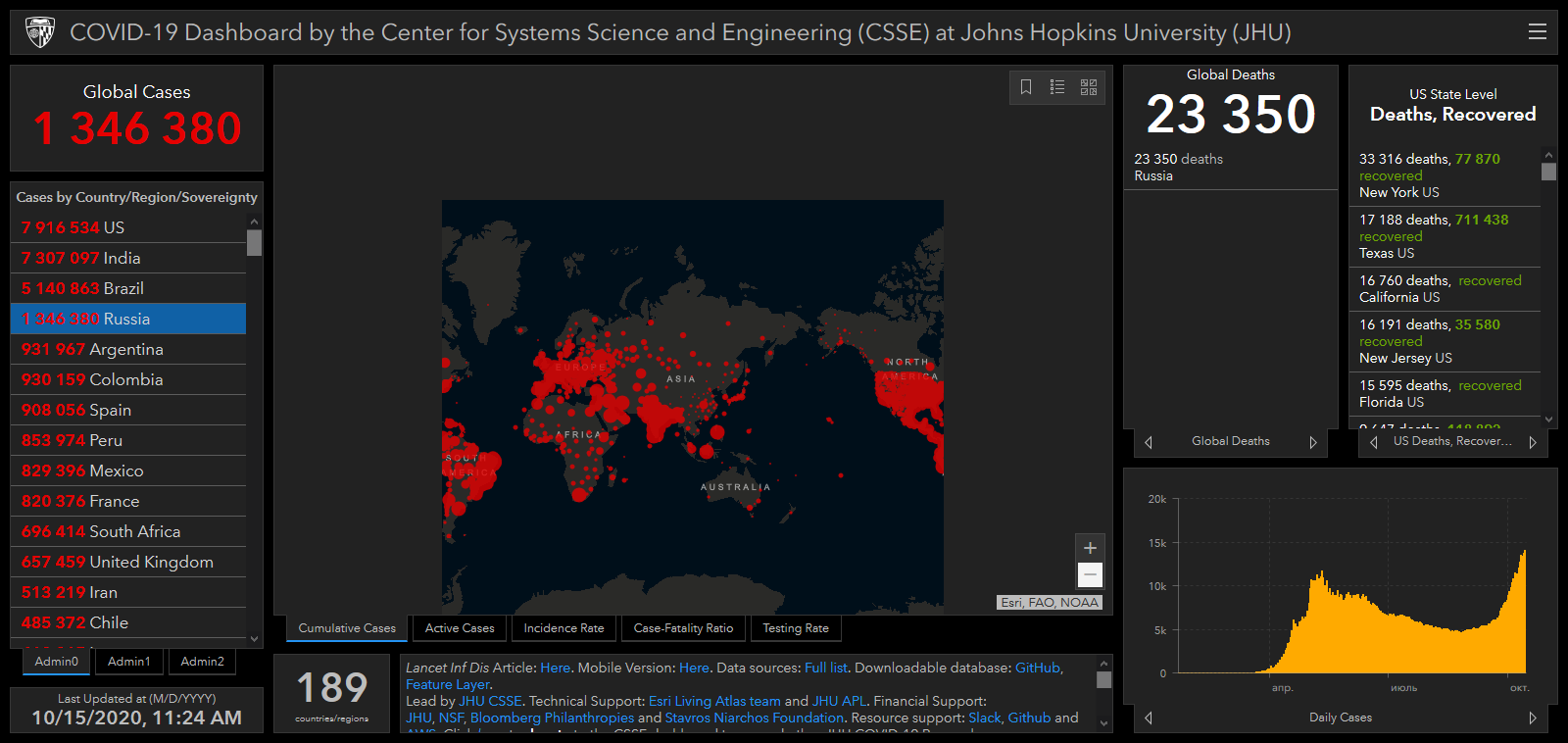Image resolution: width=1568 pixels, height=743 pixels.
Task: Open the hamburger menu at top right
Action: click(x=1537, y=32)
